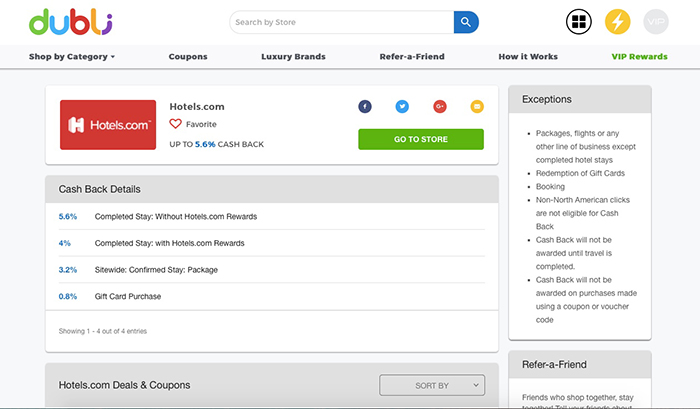Open Refer-a-Friend in navigation bar
700x409 pixels.
click(412, 57)
